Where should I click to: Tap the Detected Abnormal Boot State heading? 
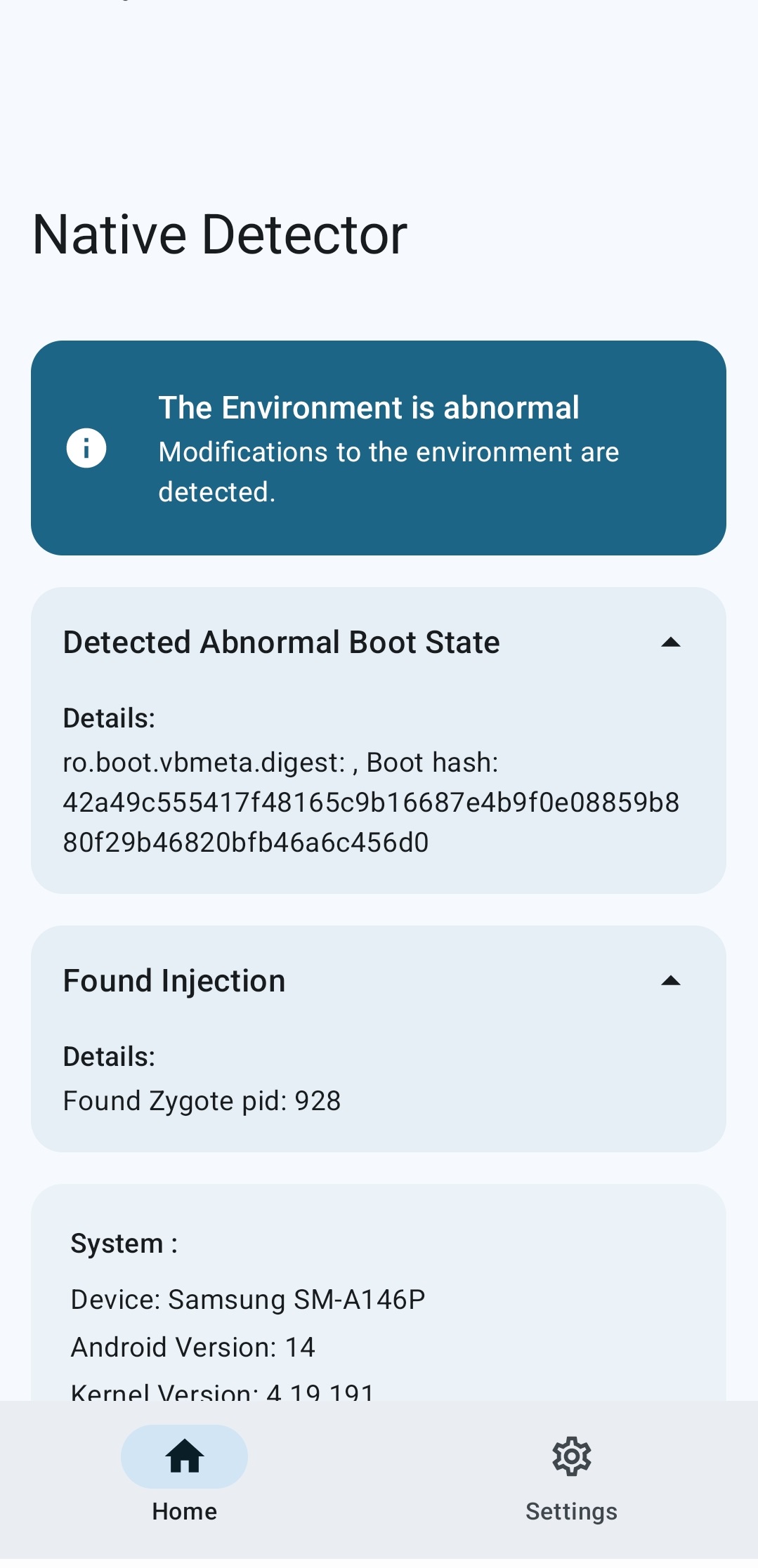tap(282, 643)
